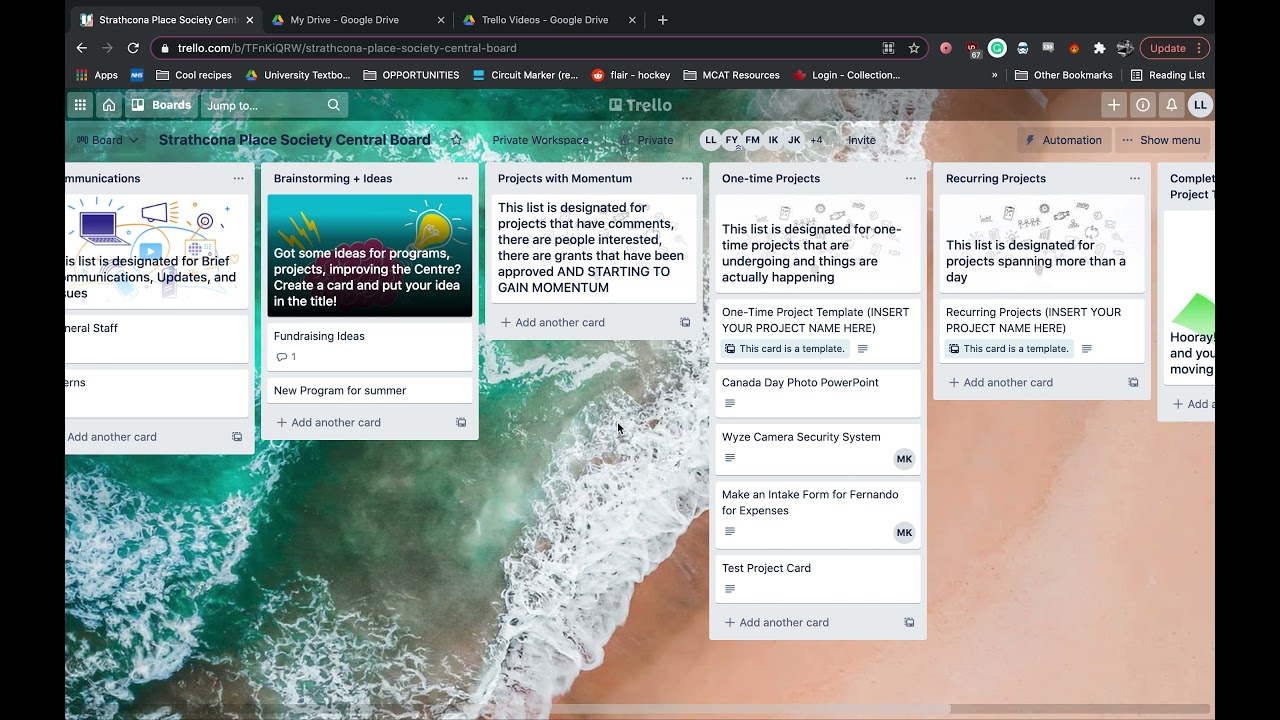Open One-time Projects list actions menu
The width and height of the screenshot is (1280, 720).
[911, 178]
